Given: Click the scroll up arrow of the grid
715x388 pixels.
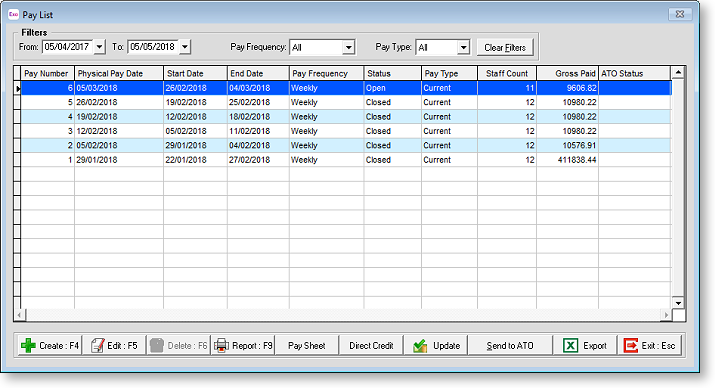Looking at the screenshot, I should click(678, 72).
